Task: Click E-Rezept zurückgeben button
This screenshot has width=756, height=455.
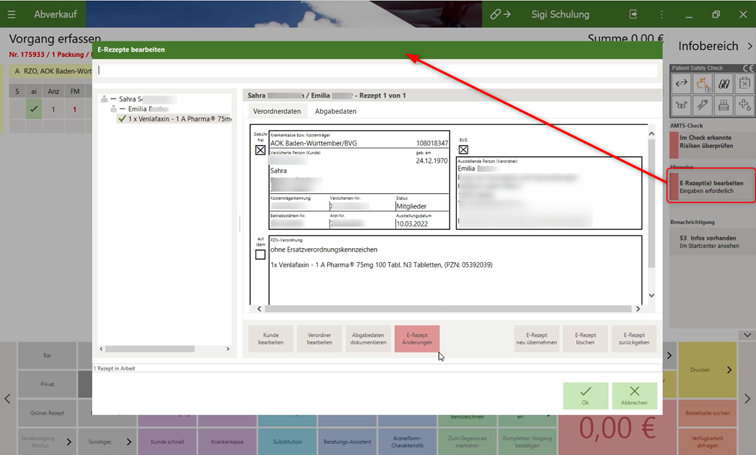Action: (634, 338)
